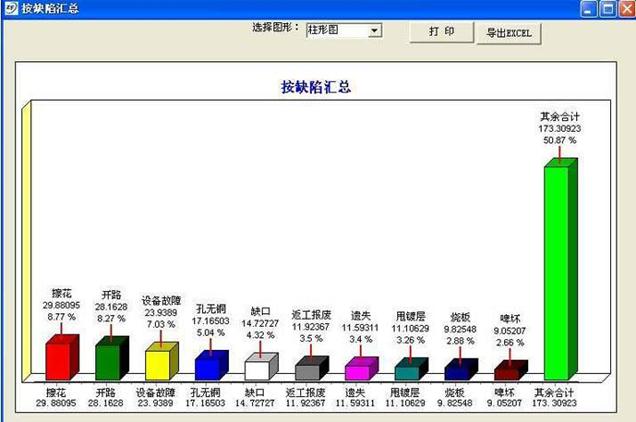Click the 50.87 % data label above 其余合计

(559, 142)
